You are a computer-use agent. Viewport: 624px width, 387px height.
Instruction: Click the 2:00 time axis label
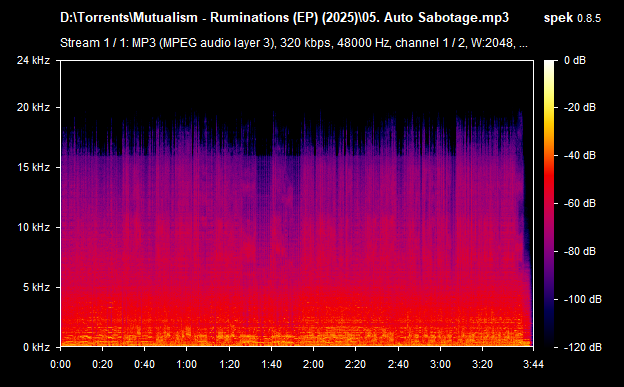[314, 364]
